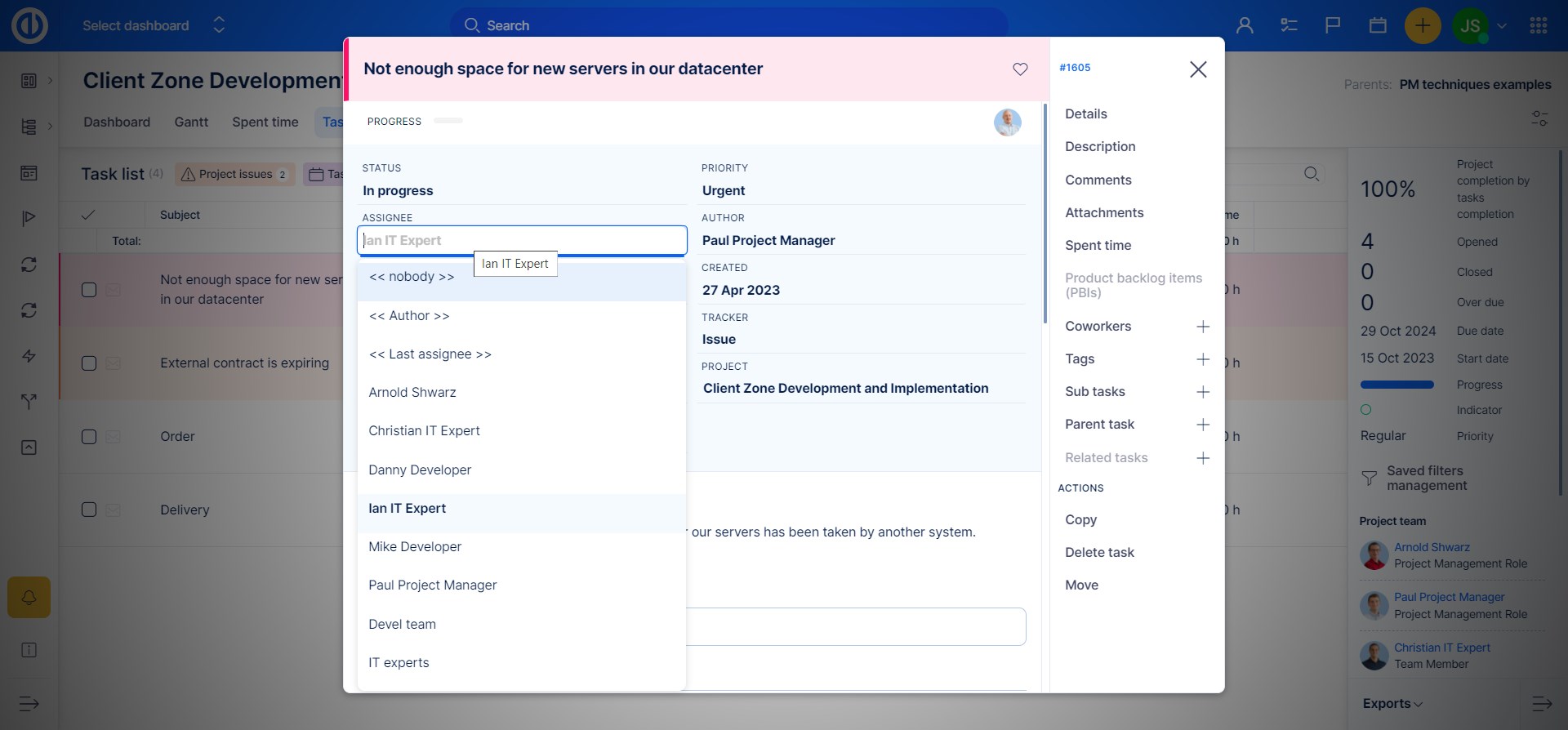Open the apps grid icon
Image resolution: width=1568 pixels, height=730 pixels.
point(1539,25)
